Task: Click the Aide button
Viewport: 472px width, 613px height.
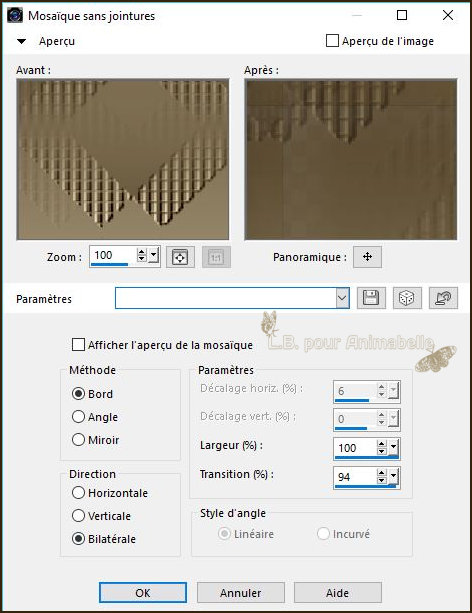Action: [337, 593]
